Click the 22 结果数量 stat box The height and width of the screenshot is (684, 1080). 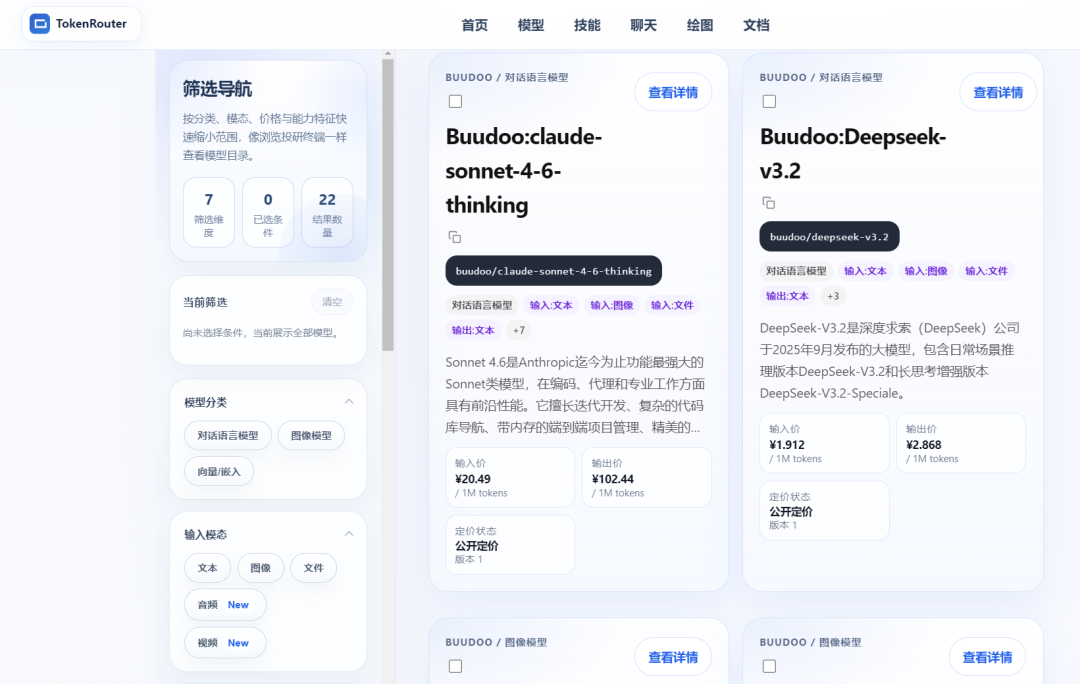(x=327, y=212)
